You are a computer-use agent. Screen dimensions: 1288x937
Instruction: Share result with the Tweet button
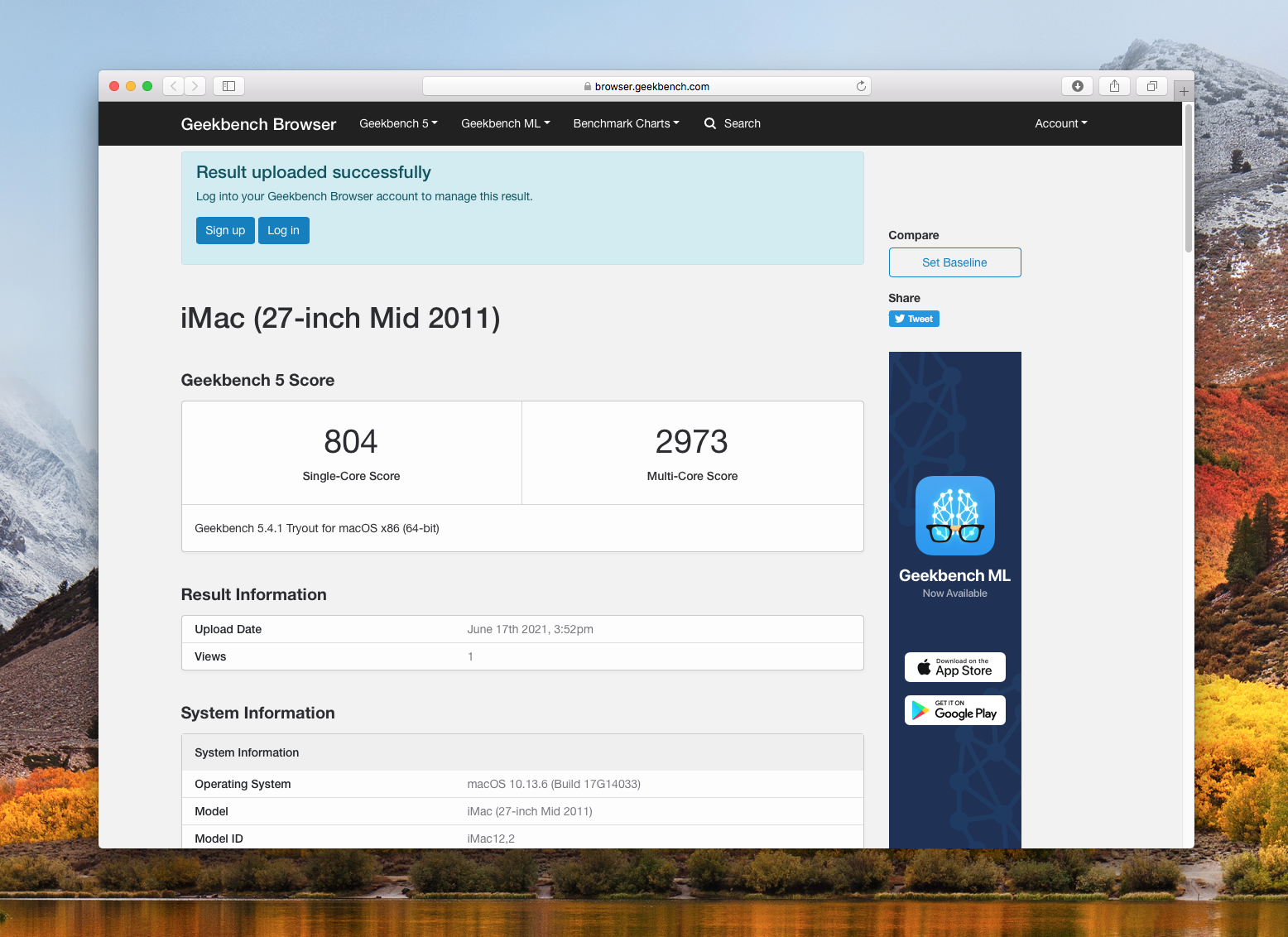click(x=914, y=319)
